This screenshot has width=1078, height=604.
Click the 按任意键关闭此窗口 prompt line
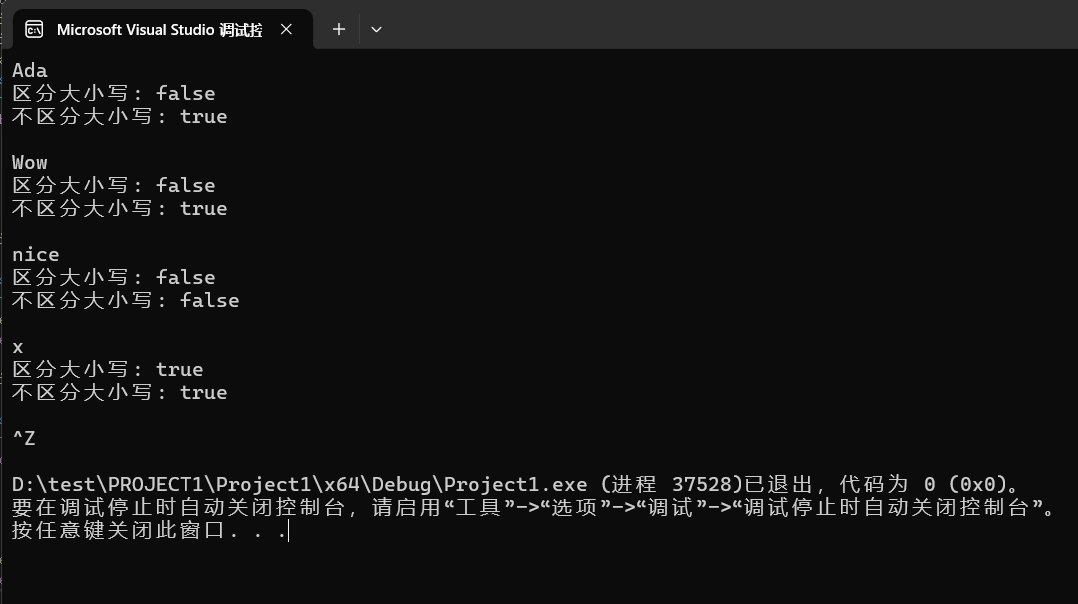tap(149, 530)
